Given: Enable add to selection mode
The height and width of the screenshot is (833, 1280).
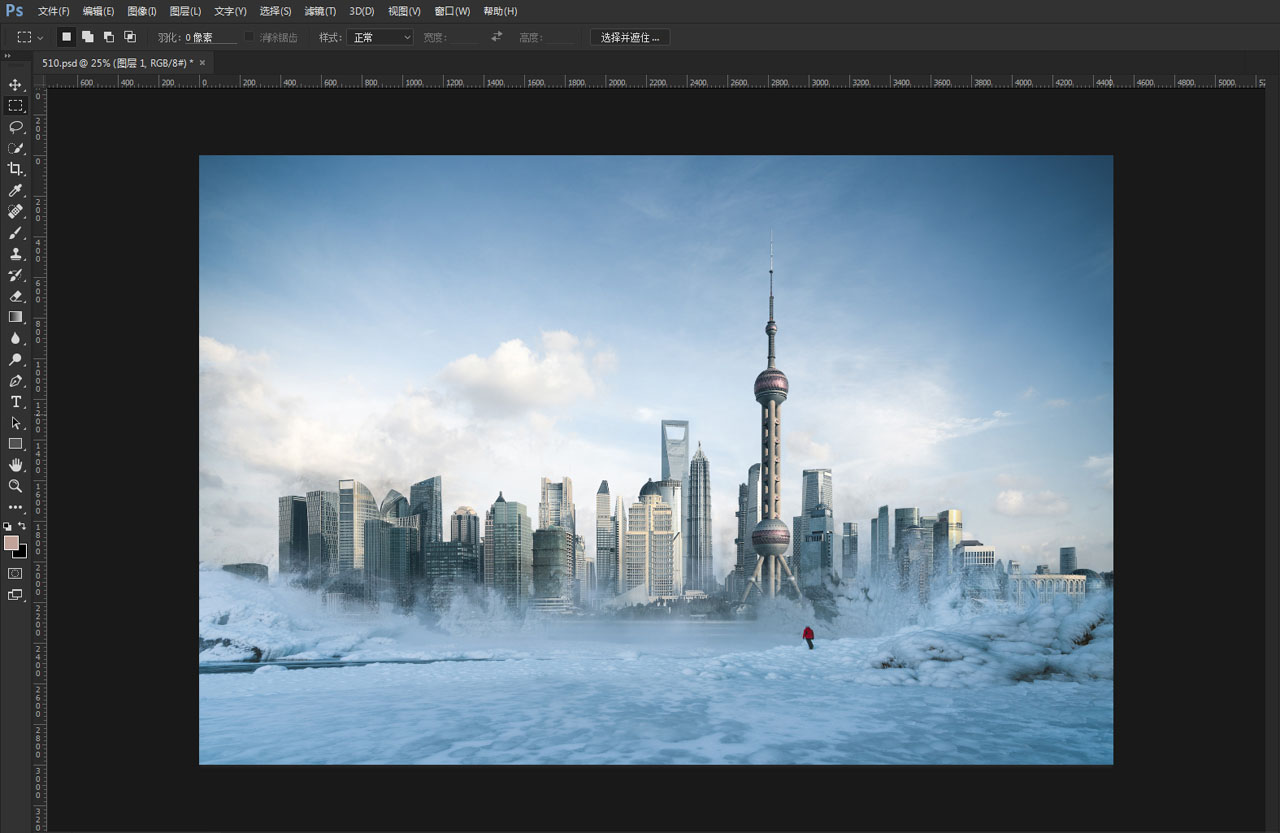Looking at the screenshot, I should (x=88, y=37).
